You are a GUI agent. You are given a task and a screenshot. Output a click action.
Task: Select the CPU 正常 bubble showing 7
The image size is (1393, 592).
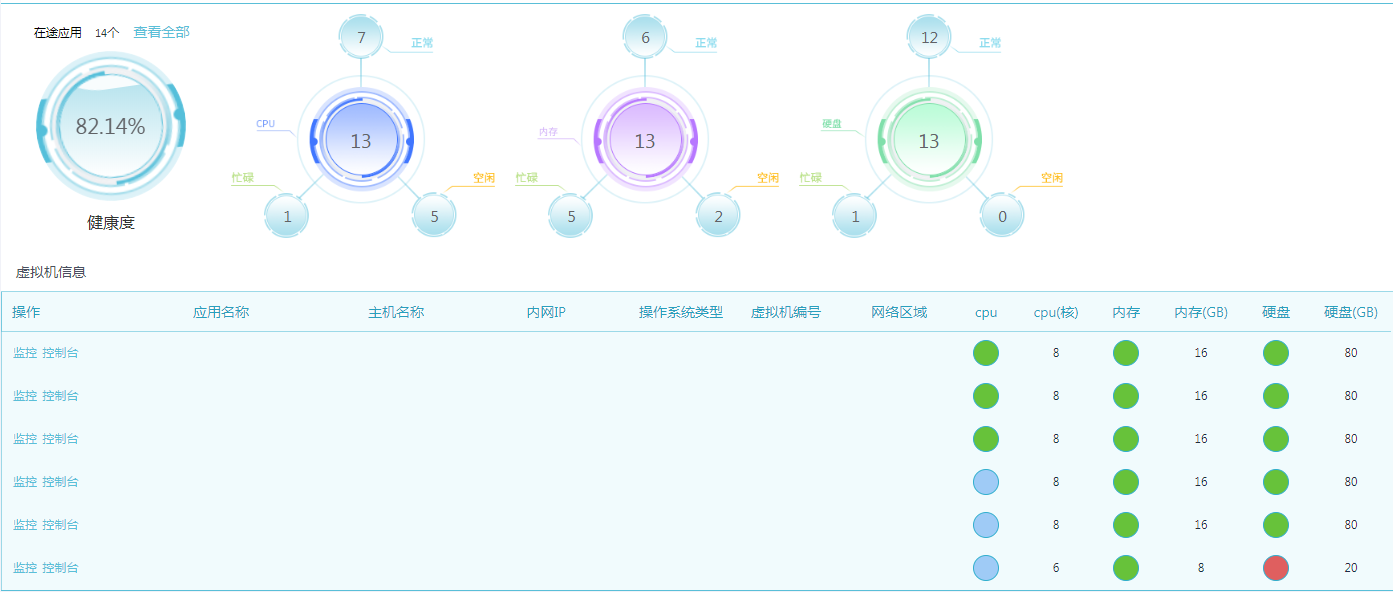click(361, 38)
